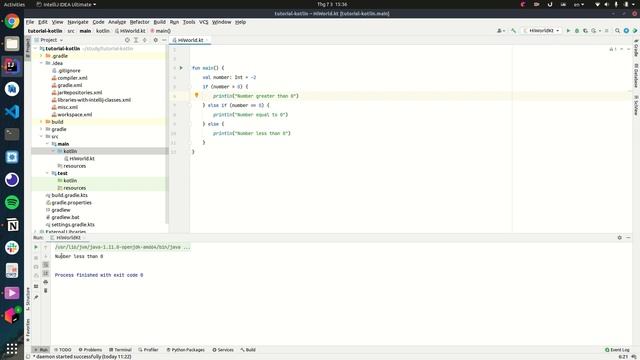Viewport: 640px width, 360px height.
Task: Click the main() breadcrumb in navigation bar
Action: (x=160, y=31)
